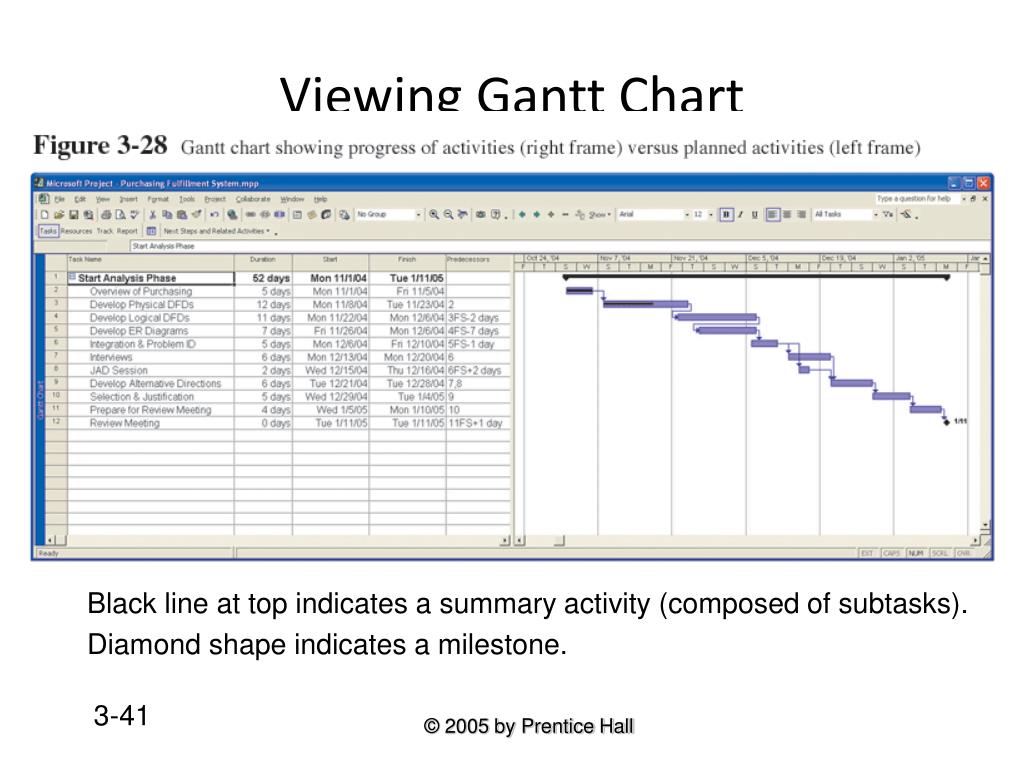Open Print Preview from the toolbar
Viewport: 1024px width, 768px height.
click(120, 214)
